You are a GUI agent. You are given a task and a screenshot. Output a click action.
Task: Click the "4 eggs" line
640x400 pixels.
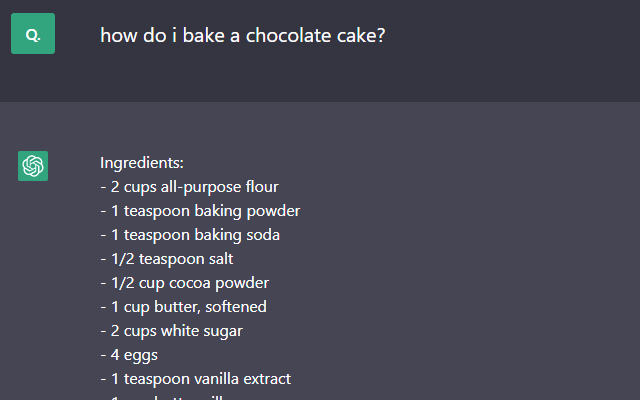point(129,355)
